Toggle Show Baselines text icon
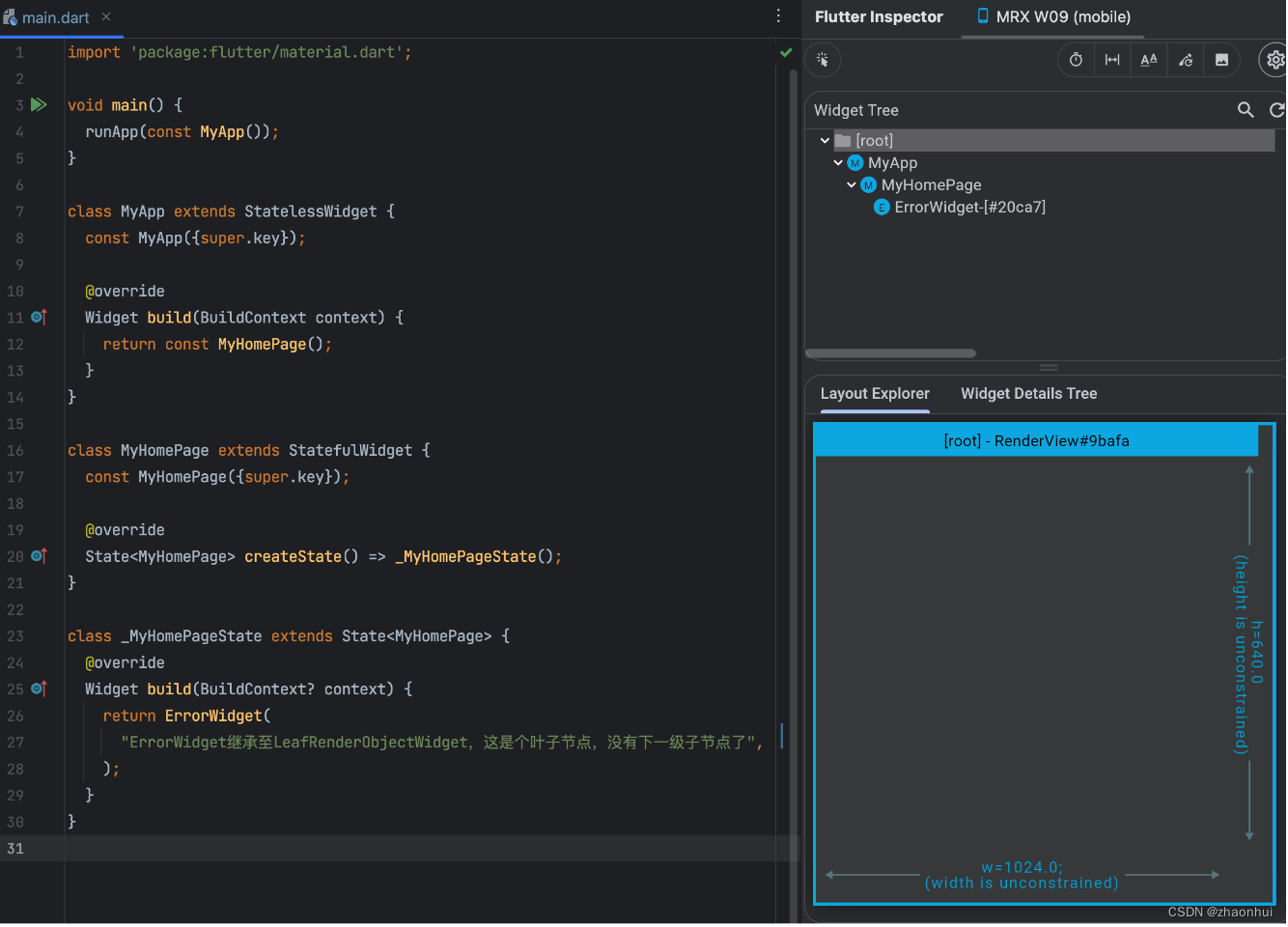The height and width of the screenshot is (927, 1288). (1149, 60)
